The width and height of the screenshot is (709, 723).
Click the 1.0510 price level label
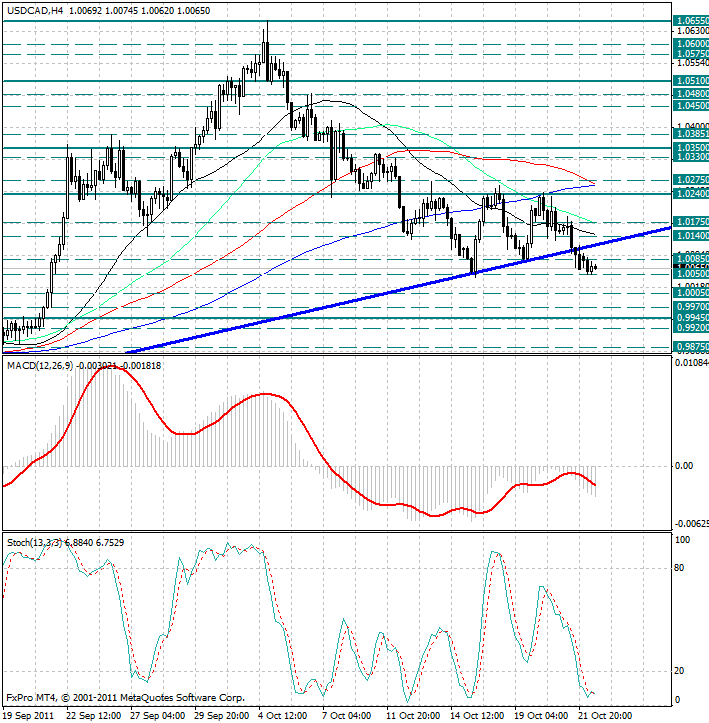click(691, 81)
